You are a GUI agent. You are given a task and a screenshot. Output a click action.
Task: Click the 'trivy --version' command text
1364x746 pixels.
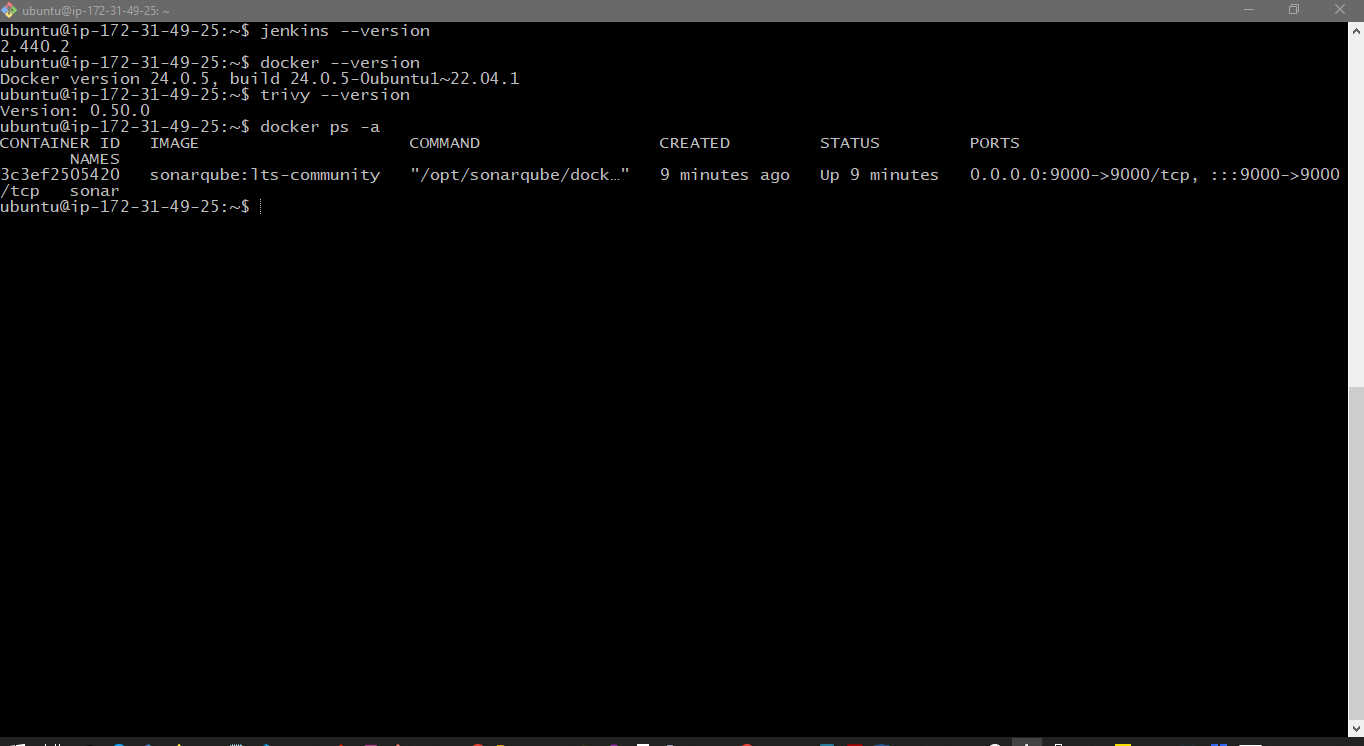[335, 95]
